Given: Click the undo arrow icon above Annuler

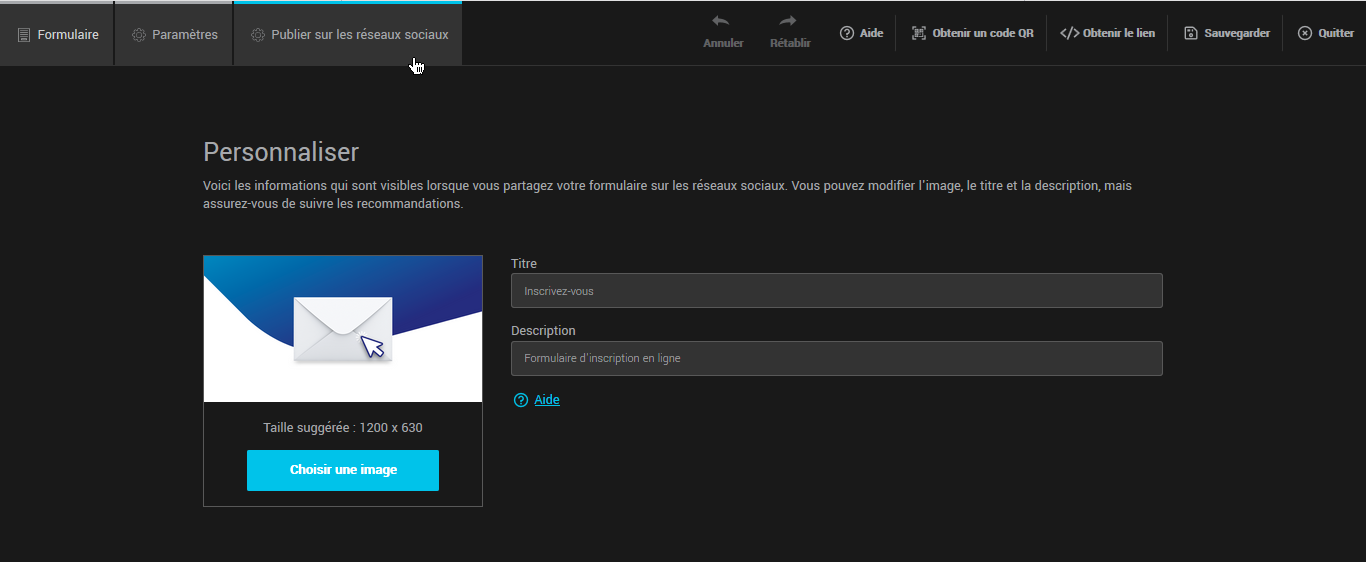Looking at the screenshot, I should (x=721, y=22).
